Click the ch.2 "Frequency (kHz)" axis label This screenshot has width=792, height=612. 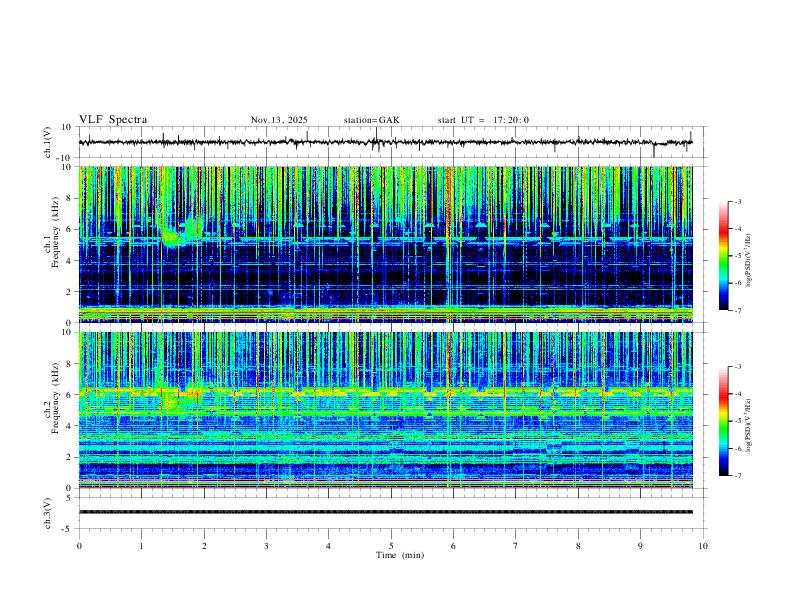[x=56, y=397]
